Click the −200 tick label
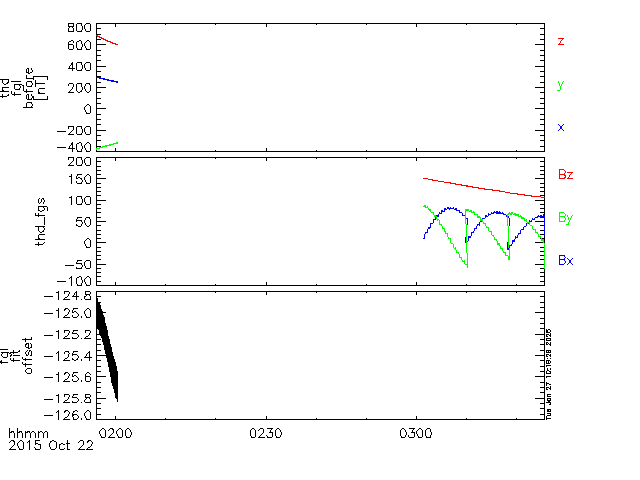 [74, 131]
